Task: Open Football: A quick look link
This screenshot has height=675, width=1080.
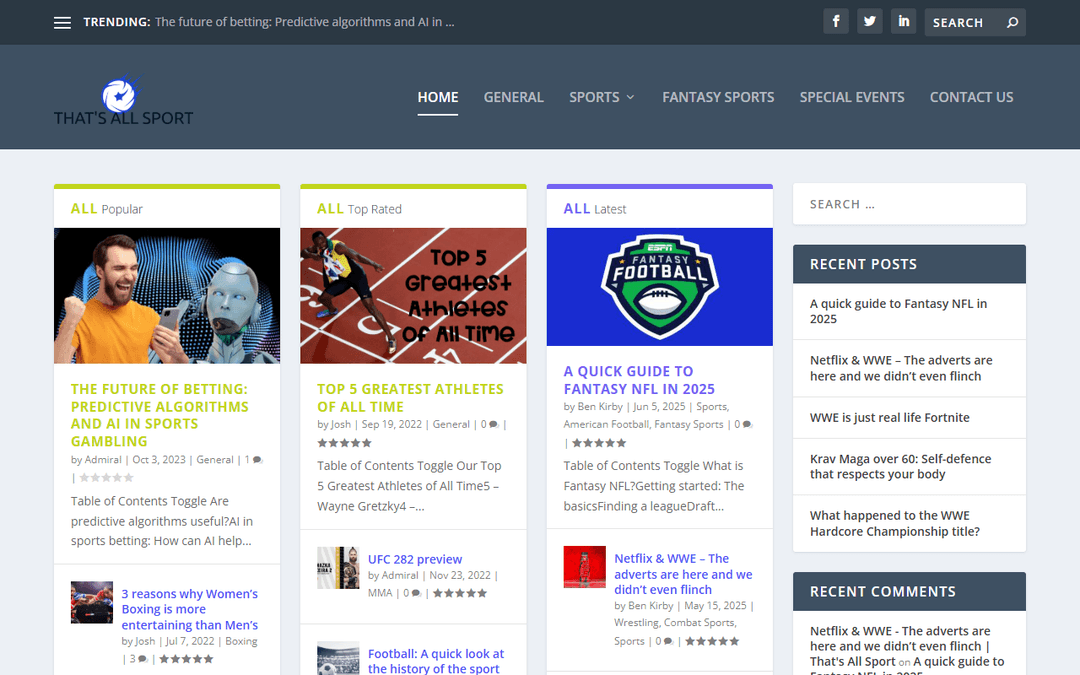Action: click(436, 661)
